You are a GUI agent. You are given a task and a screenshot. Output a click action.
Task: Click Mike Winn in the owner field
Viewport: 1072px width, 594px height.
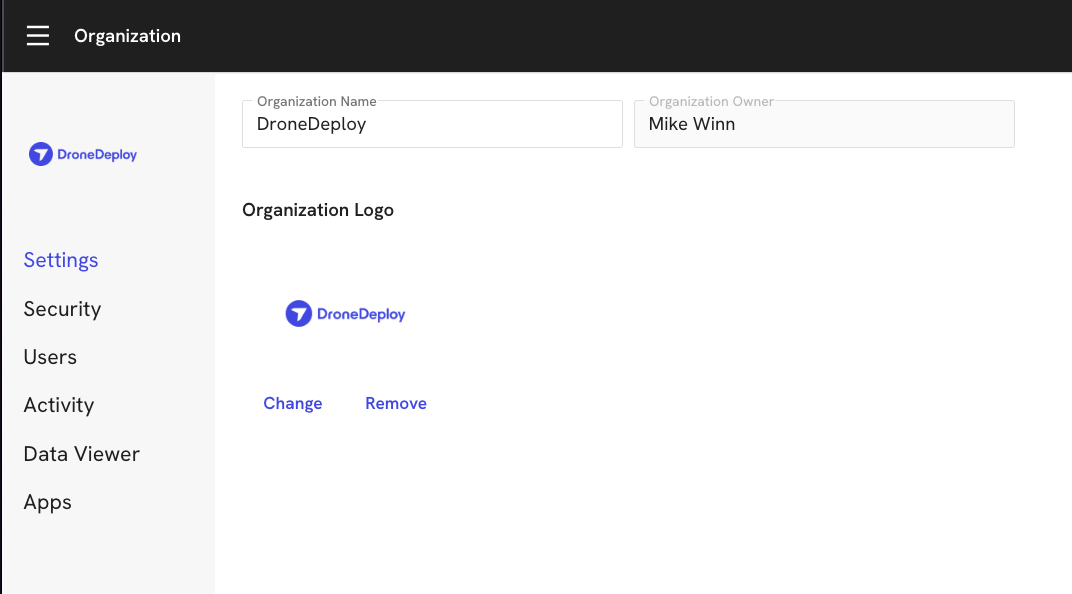(692, 124)
